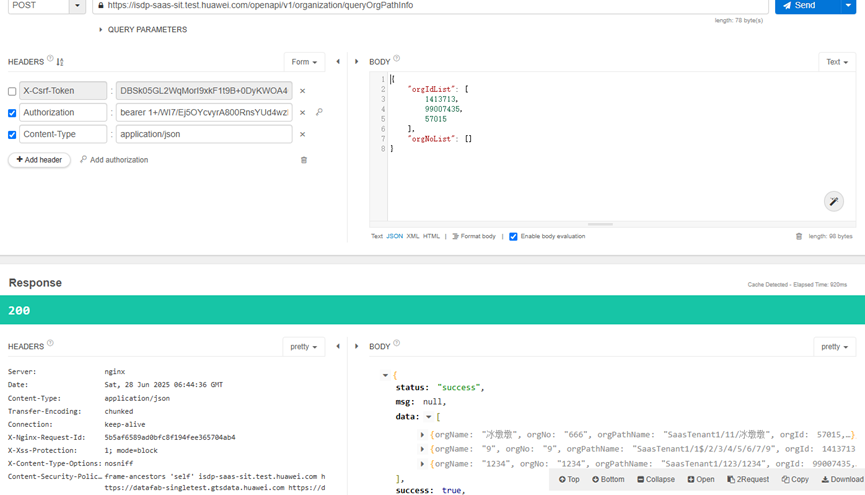Toggle Enable body evaluation checkbox
Viewport: 865px width, 495px height.
pos(513,237)
